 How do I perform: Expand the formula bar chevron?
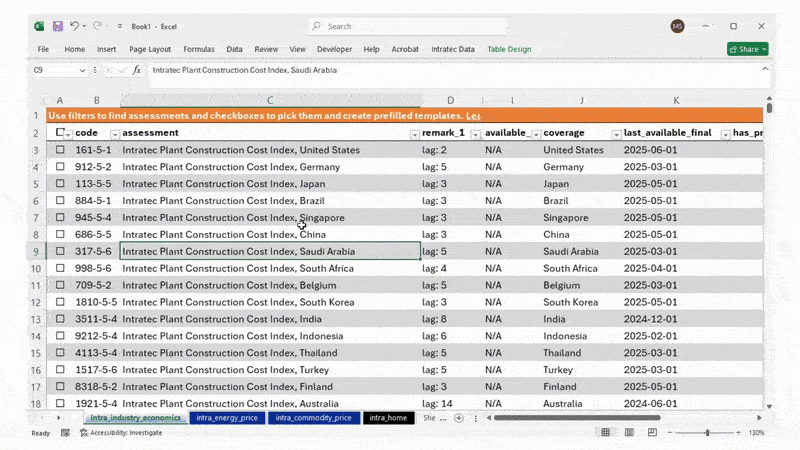pos(765,69)
